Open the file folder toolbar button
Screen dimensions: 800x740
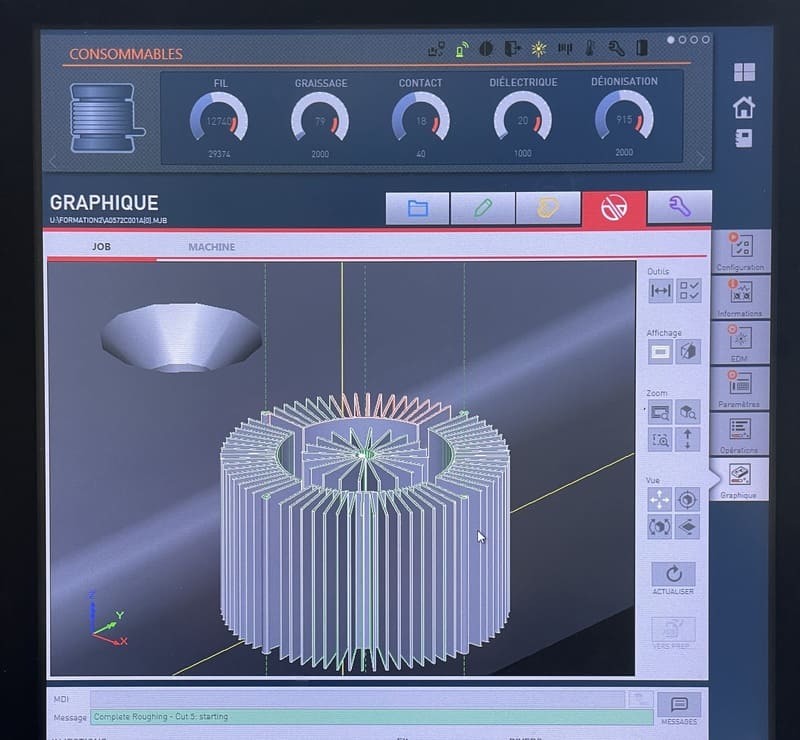(x=418, y=208)
